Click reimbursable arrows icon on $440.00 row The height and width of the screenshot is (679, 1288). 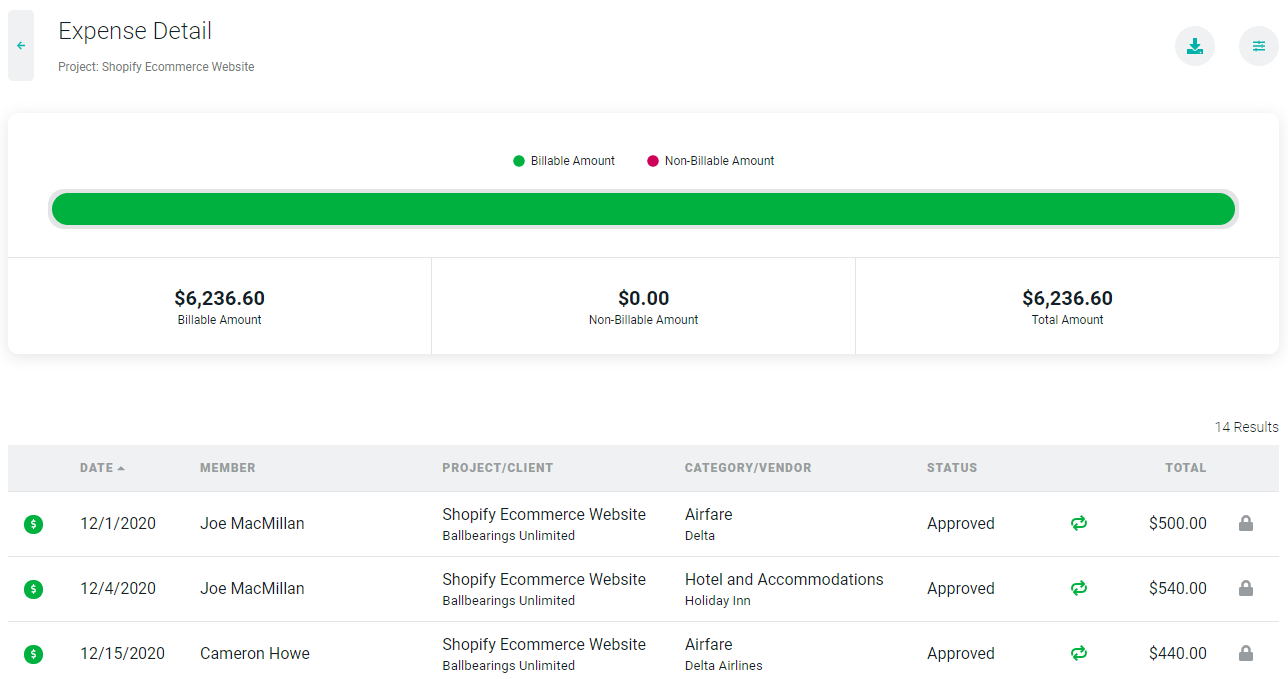pos(1079,653)
